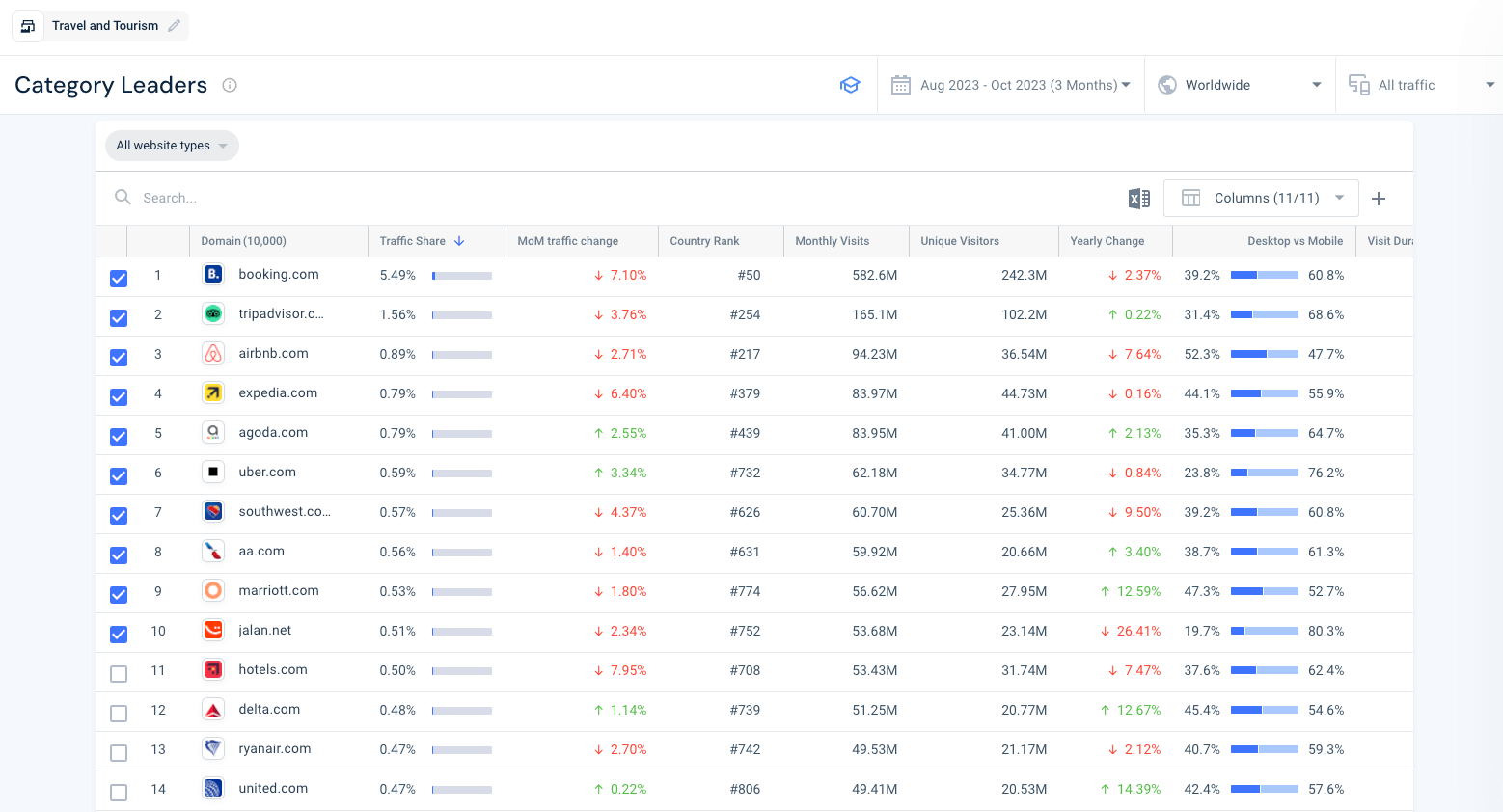Open agoda.com domain link
Viewport: 1503px width, 812px height.
click(273, 433)
